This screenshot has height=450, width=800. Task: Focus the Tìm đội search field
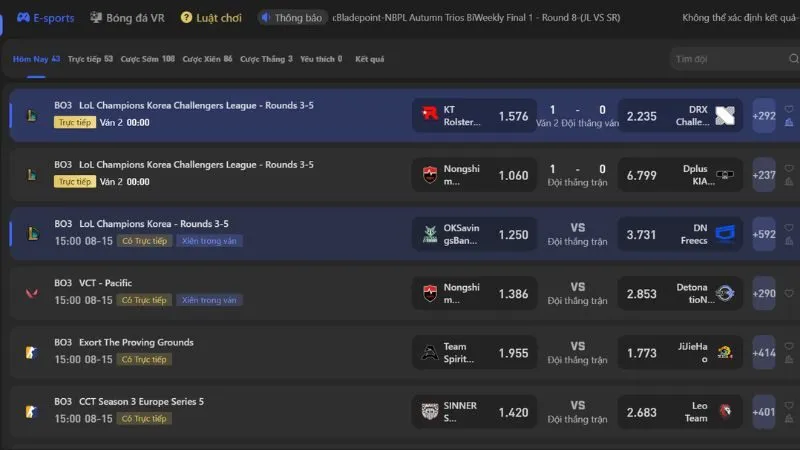pos(730,59)
